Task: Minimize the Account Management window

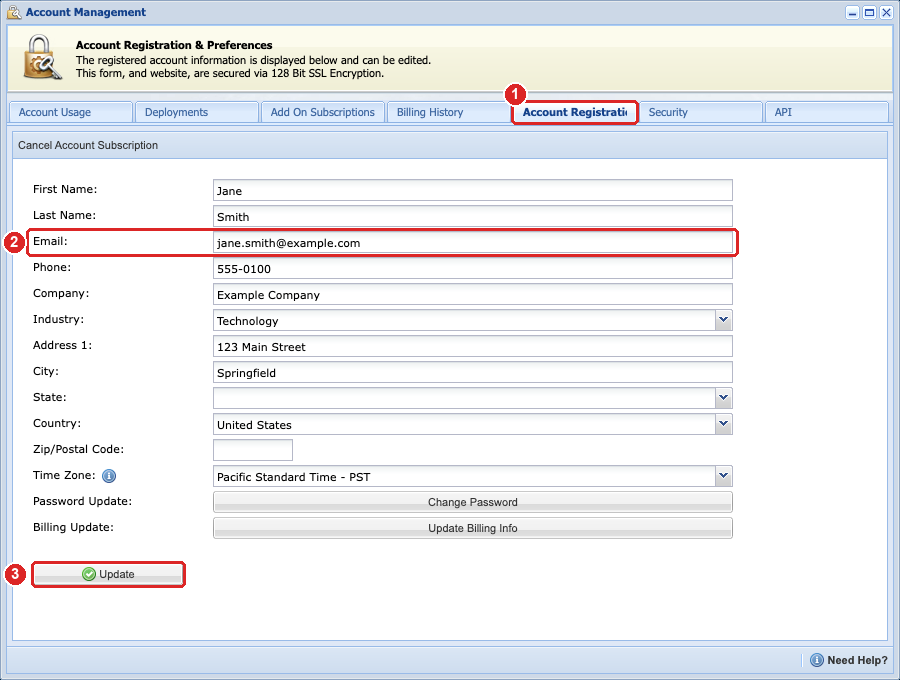Action: [852, 13]
